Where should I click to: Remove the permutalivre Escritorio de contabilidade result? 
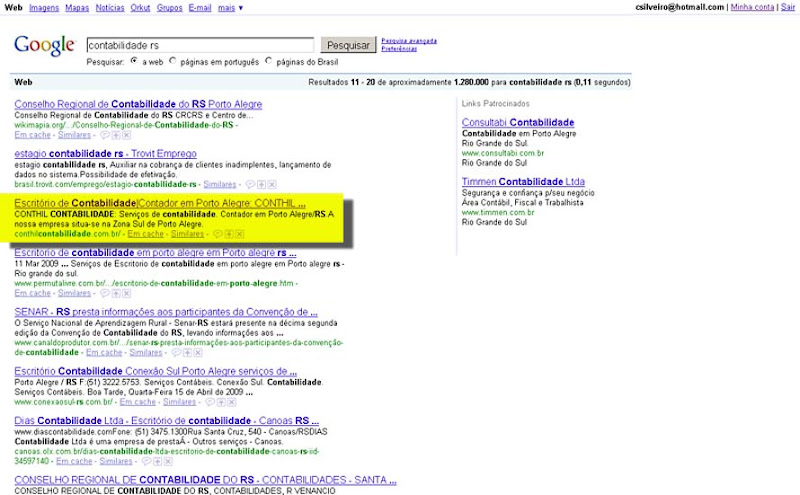[x=127, y=293]
